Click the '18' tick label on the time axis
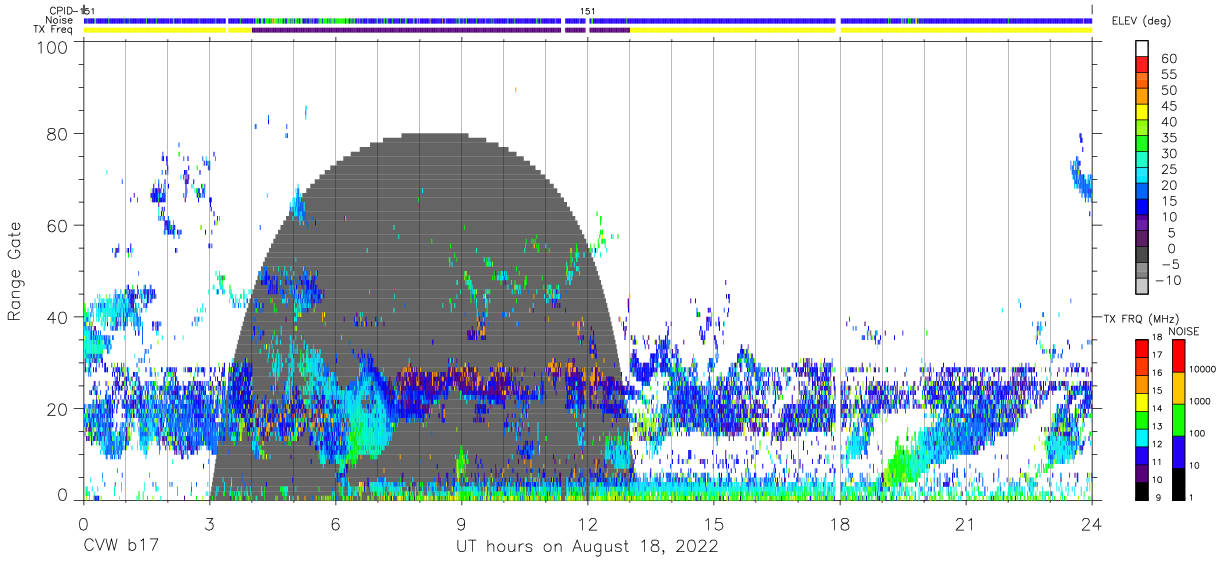Viewport: 1228px width, 567px height. click(x=840, y=524)
